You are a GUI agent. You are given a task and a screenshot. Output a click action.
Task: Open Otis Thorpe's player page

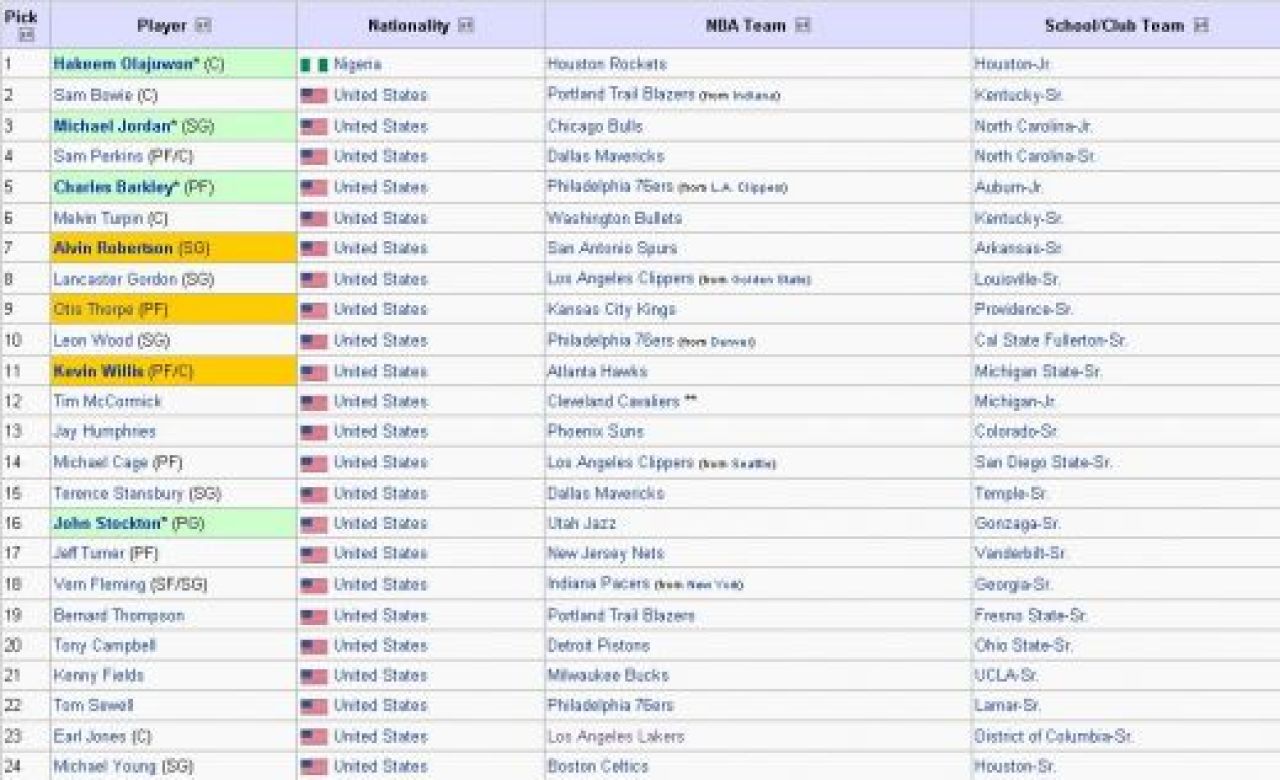(x=94, y=309)
